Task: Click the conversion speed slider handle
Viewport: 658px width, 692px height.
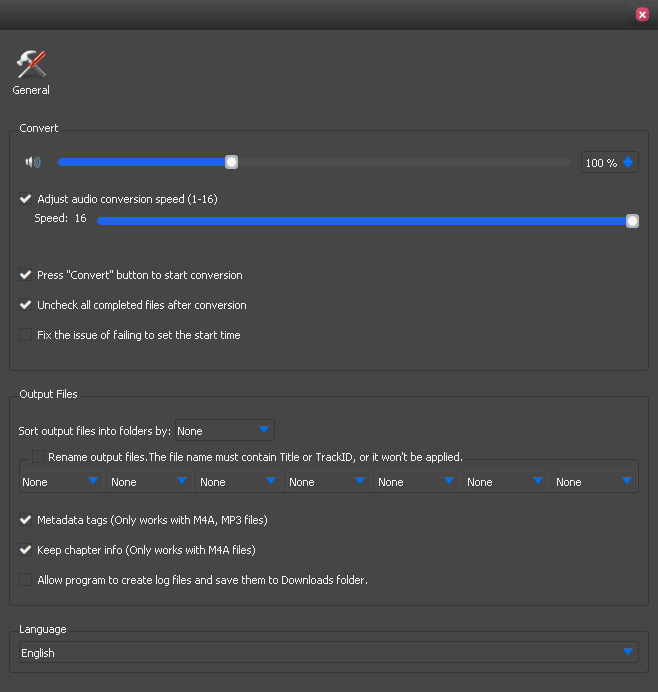Action: click(x=632, y=221)
